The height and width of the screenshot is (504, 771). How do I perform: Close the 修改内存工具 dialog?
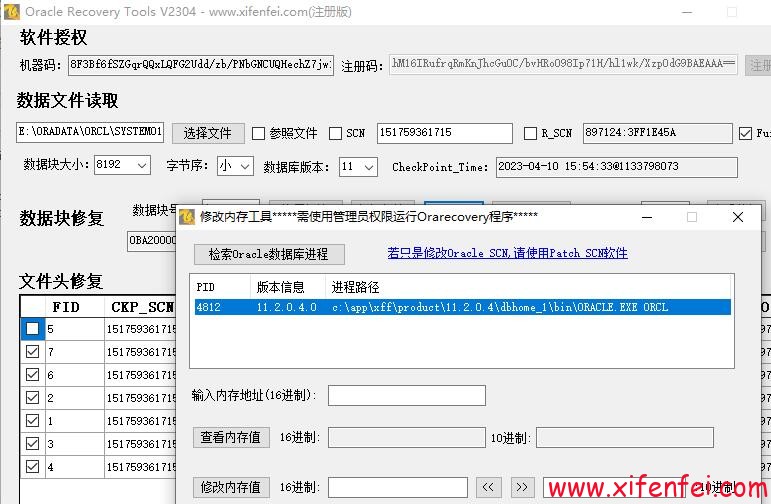pyautogui.click(x=738, y=217)
